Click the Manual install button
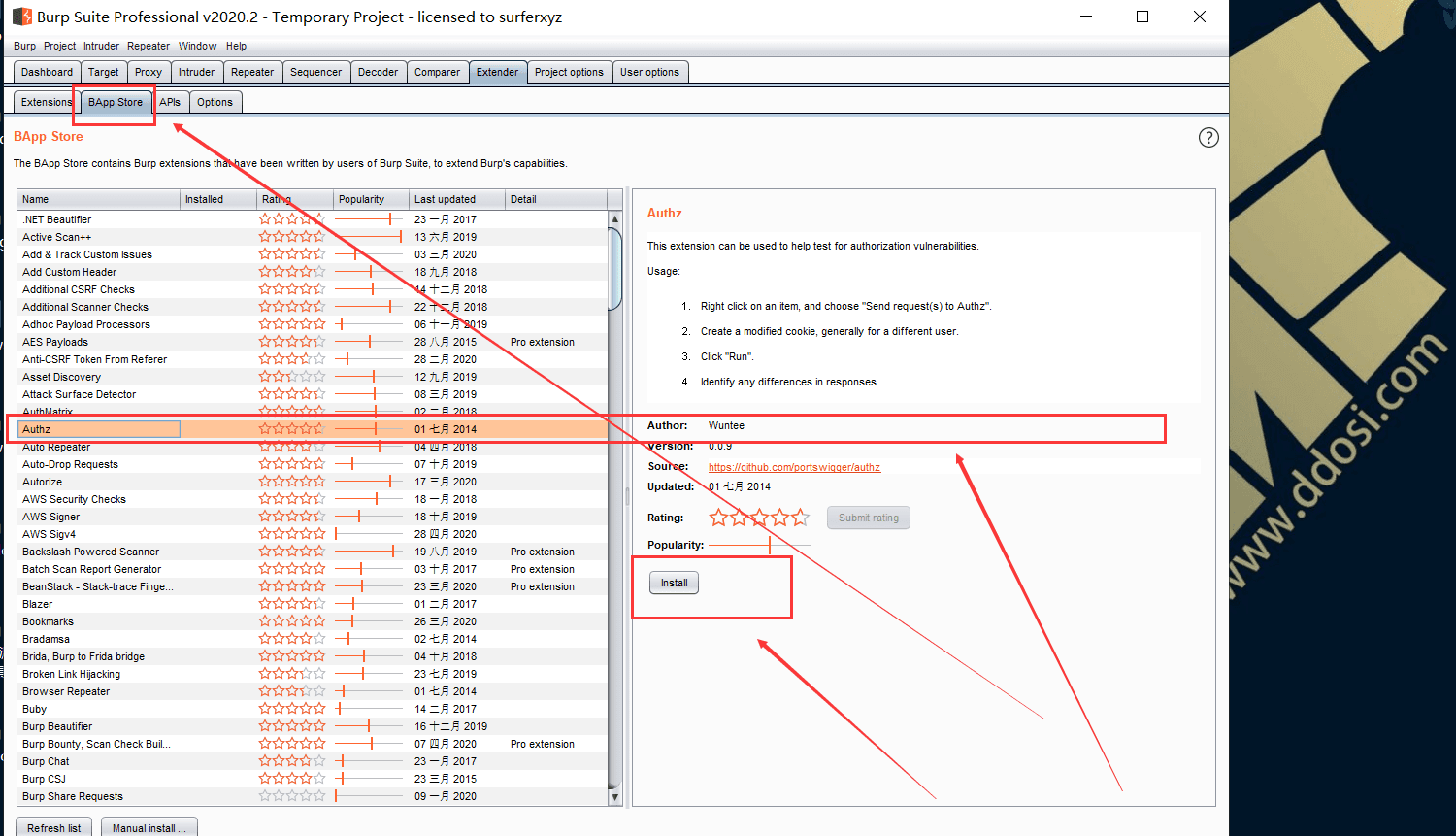1456x836 pixels. 149,828
